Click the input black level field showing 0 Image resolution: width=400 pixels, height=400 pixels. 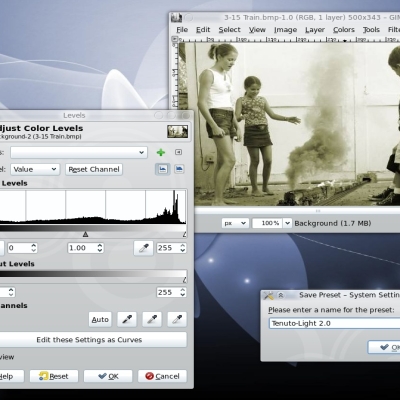point(19,248)
